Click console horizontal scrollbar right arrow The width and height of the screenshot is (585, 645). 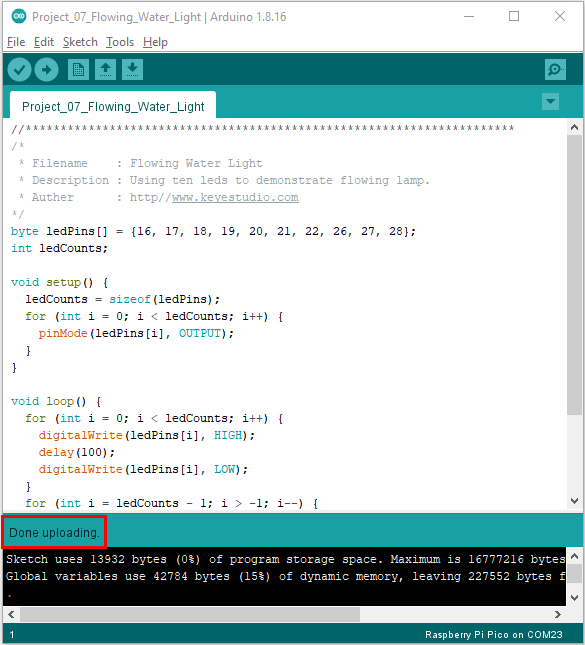[x=557, y=615]
